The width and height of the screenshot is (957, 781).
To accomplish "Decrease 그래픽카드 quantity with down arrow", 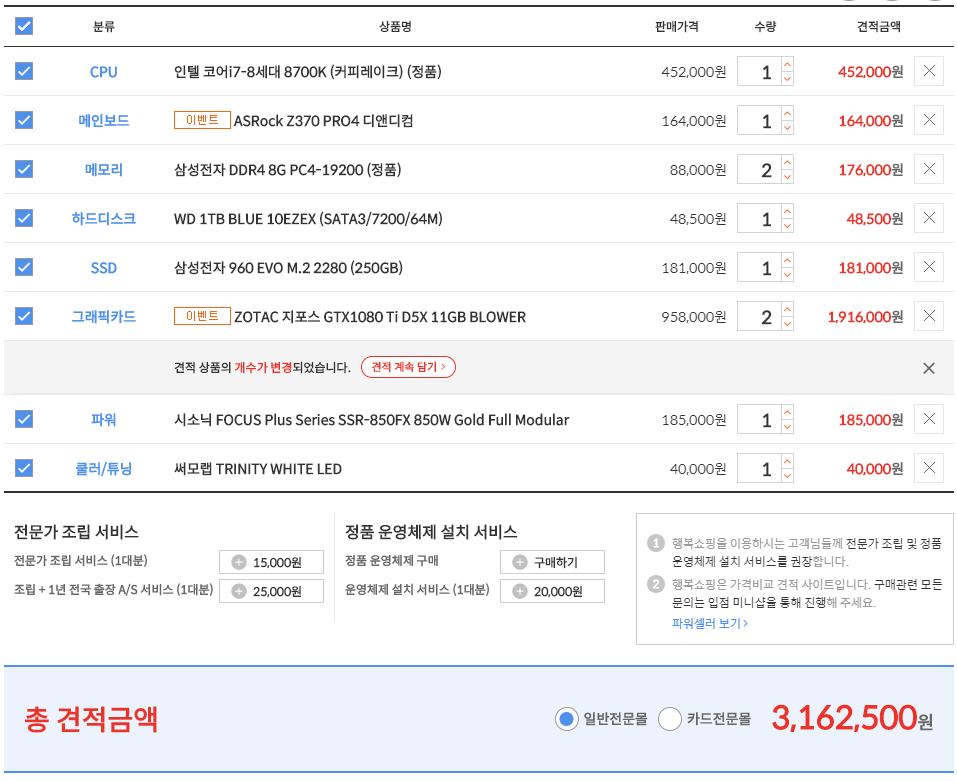I will coord(787,323).
